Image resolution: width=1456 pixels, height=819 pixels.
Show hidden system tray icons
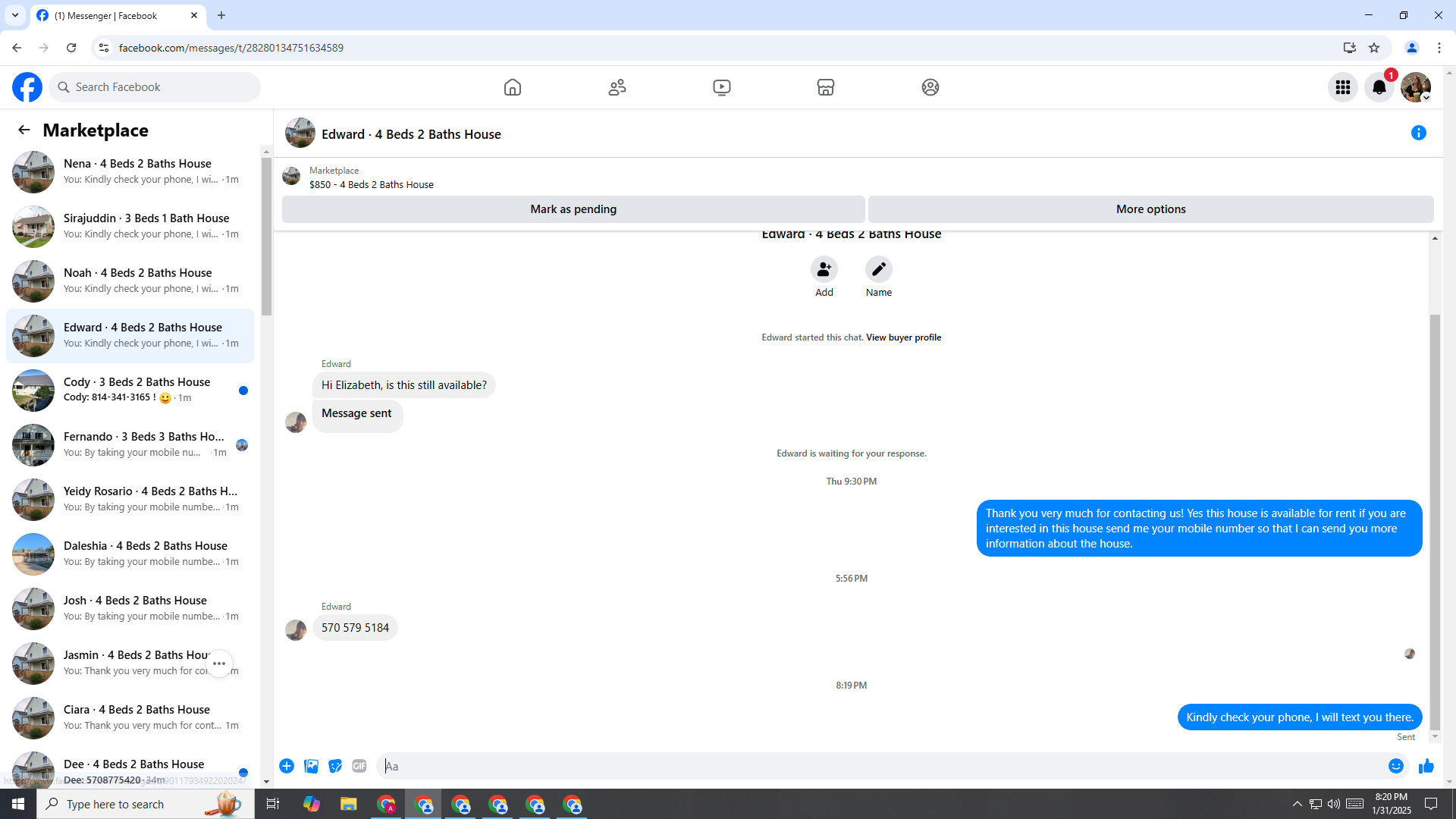(1298, 804)
